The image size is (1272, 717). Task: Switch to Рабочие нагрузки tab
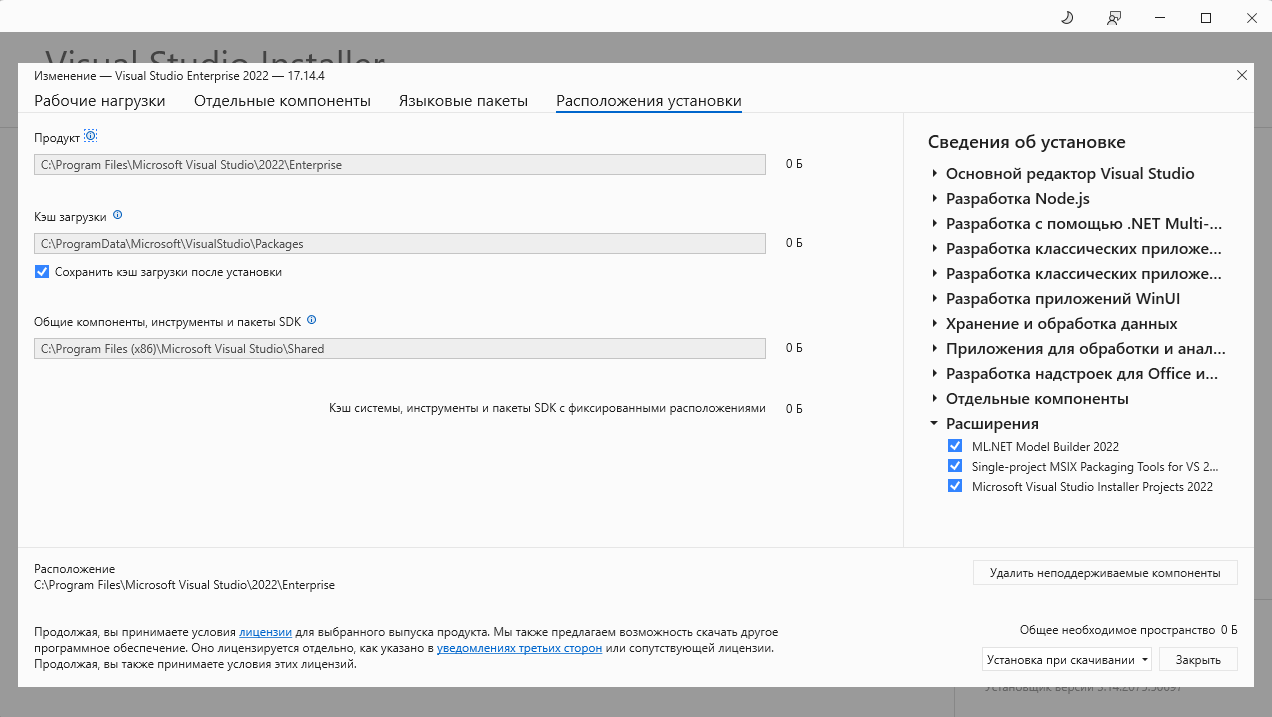click(x=100, y=101)
